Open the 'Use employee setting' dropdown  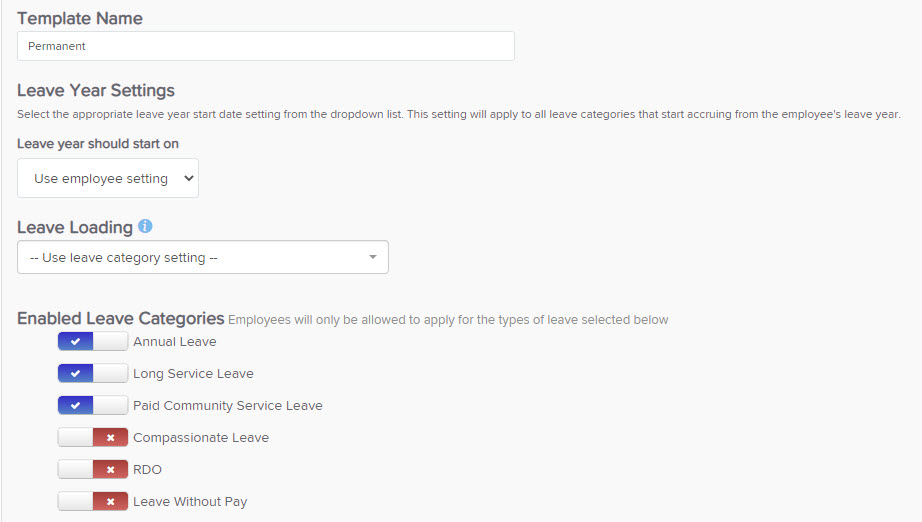pyautogui.click(x=108, y=178)
